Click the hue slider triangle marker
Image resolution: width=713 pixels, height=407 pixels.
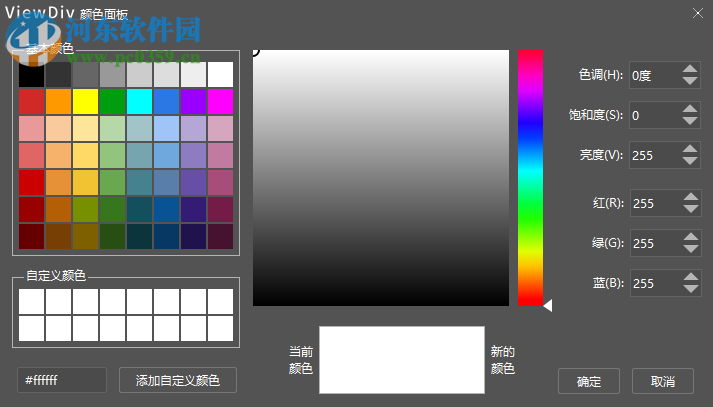pos(548,305)
